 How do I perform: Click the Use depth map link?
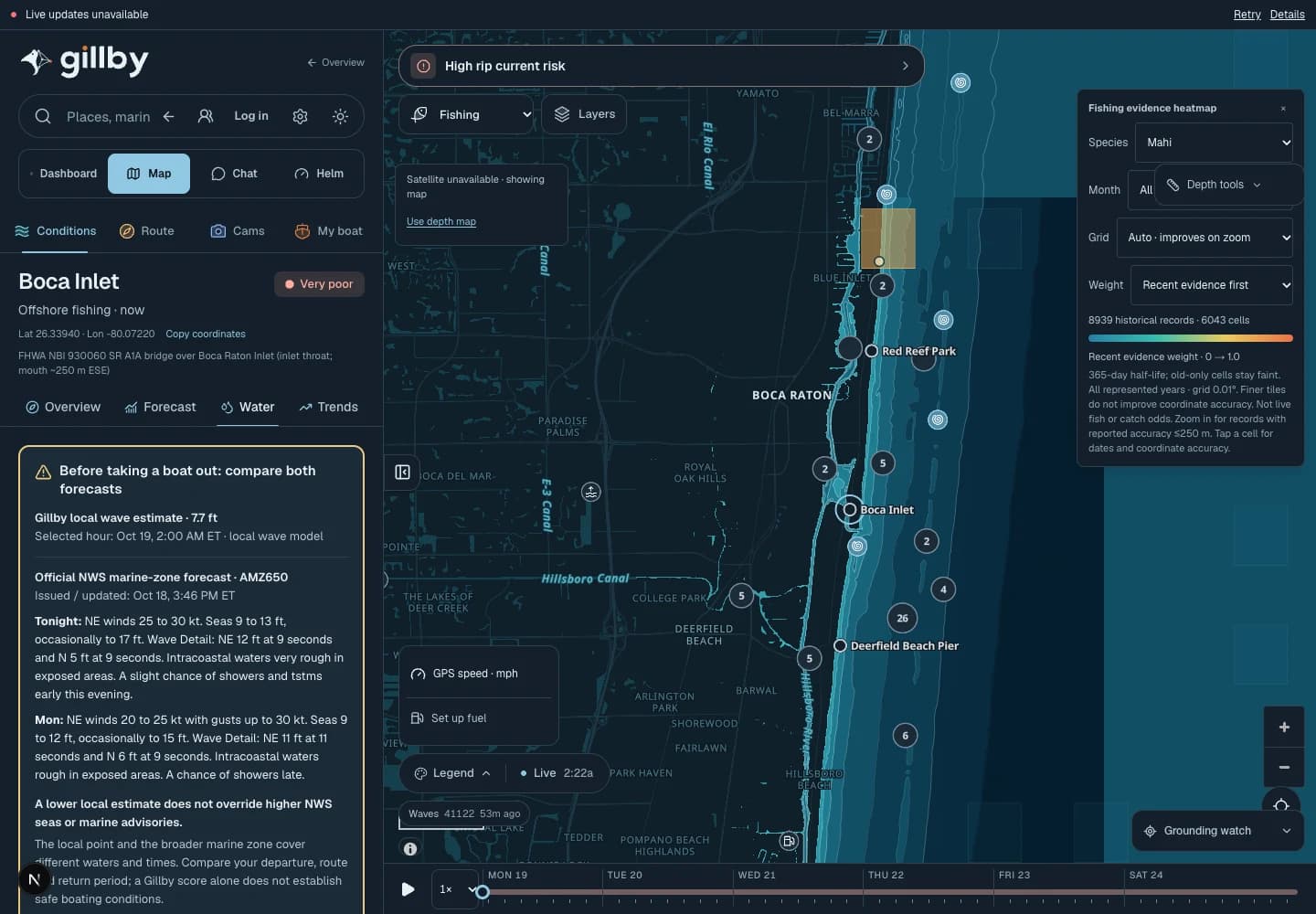441,221
